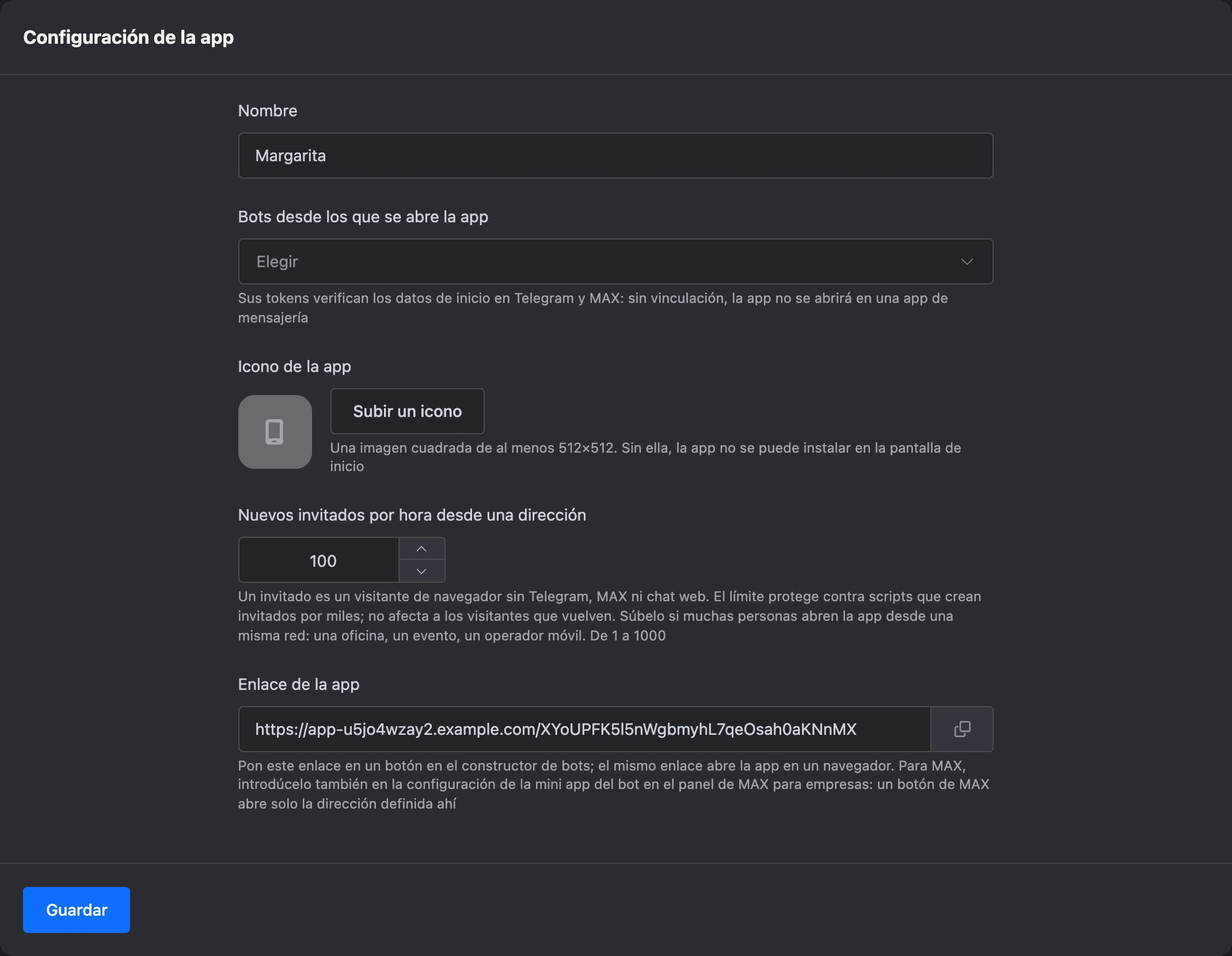The height and width of the screenshot is (956, 1232).
Task: Click the 'Nuevos invitados por hora desde una dirección' label
Action: coord(412,515)
